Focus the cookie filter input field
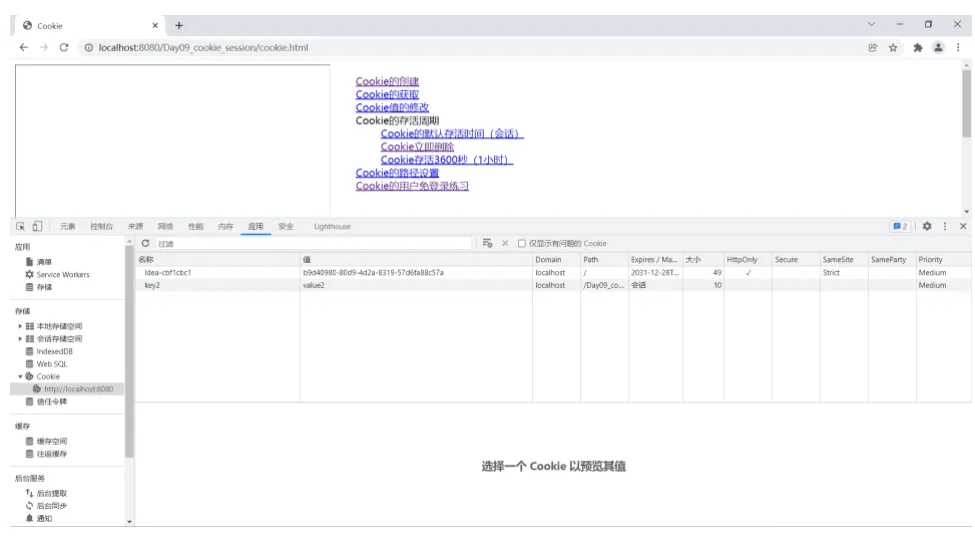The image size is (975, 546). (x=313, y=244)
